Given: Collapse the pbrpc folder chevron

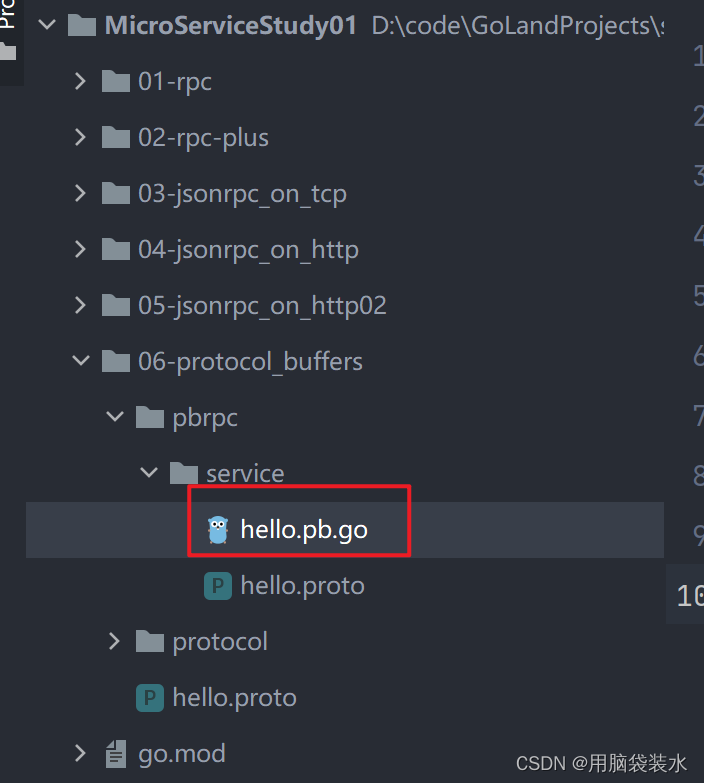Looking at the screenshot, I should [x=115, y=416].
